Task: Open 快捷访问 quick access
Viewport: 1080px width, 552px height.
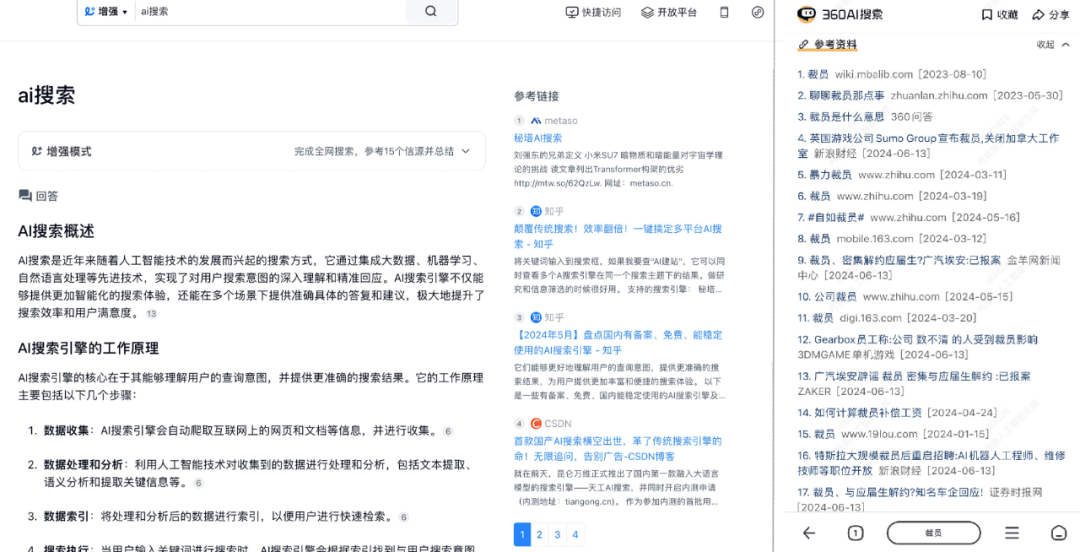Action: (593, 12)
